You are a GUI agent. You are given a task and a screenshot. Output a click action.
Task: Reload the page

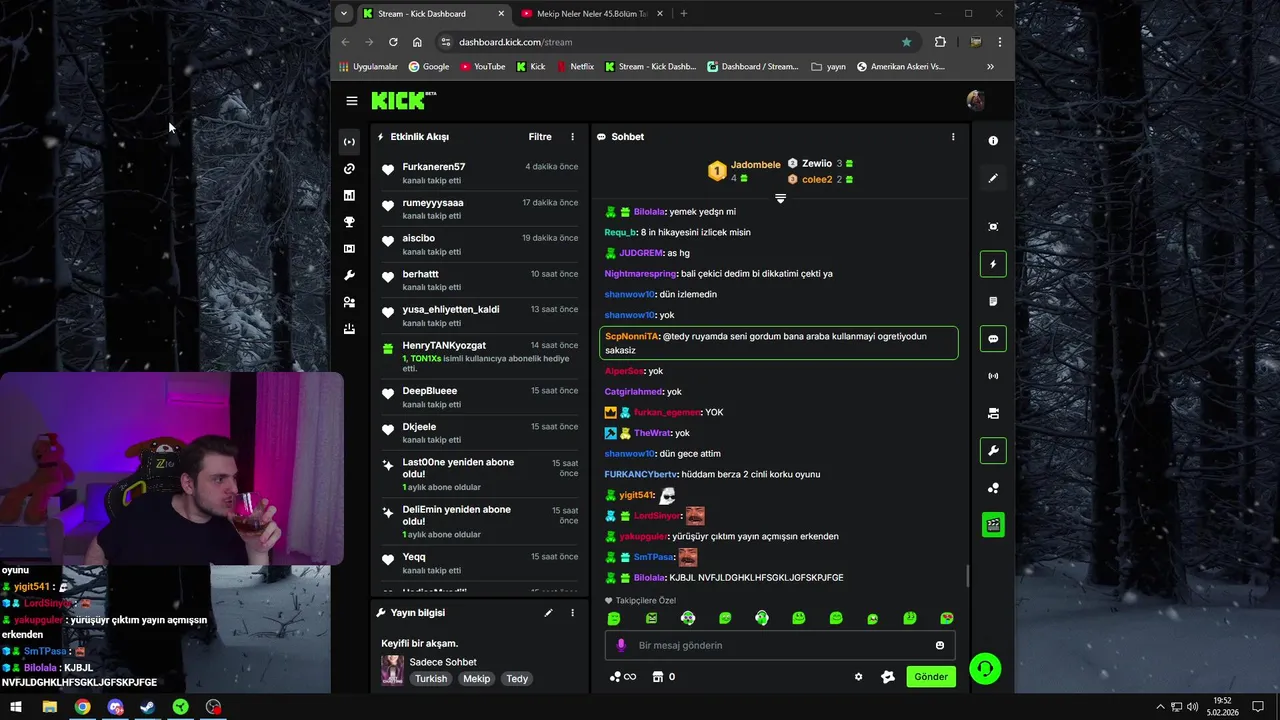393,42
